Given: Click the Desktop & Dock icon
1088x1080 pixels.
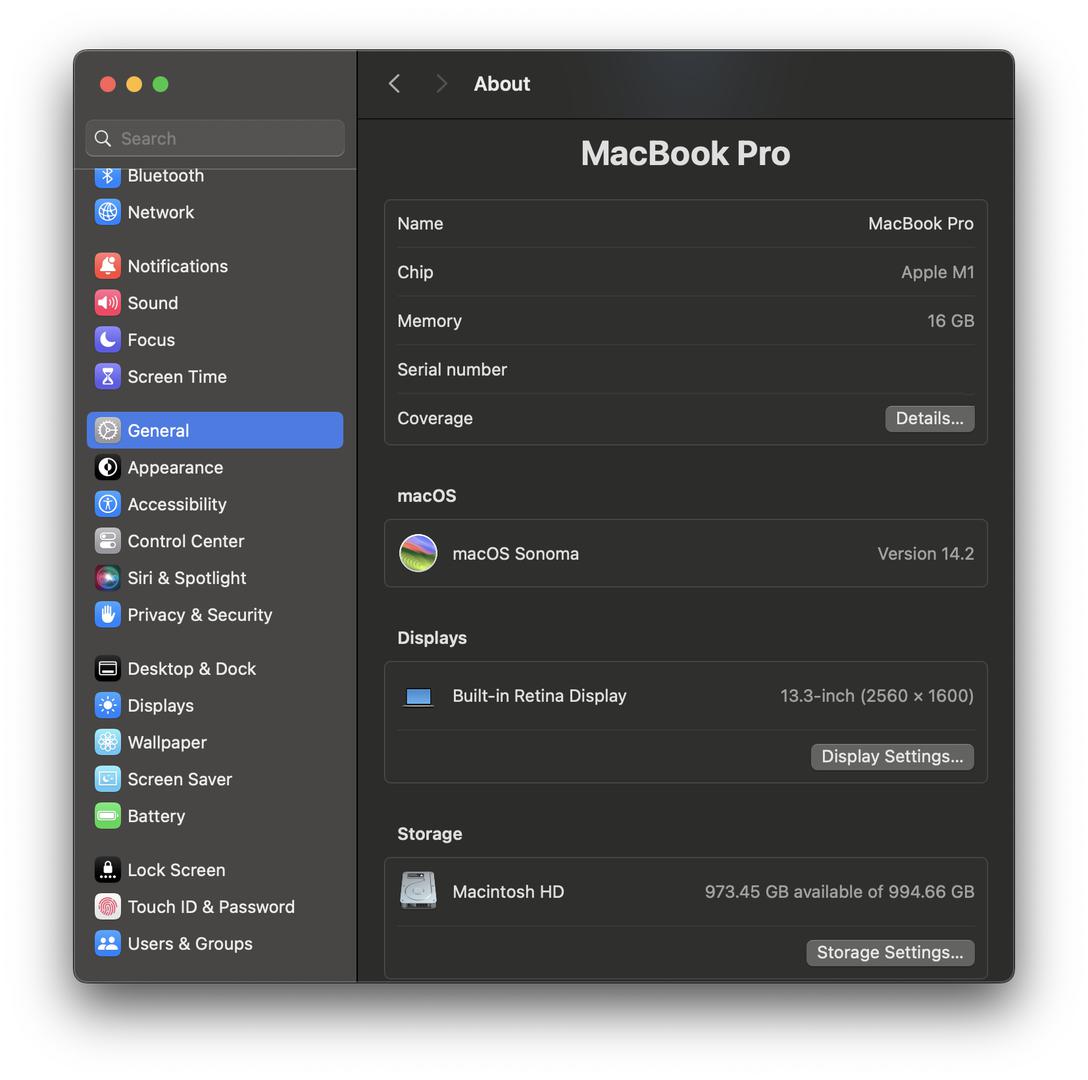Looking at the screenshot, I should pyautogui.click(x=108, y=669).
